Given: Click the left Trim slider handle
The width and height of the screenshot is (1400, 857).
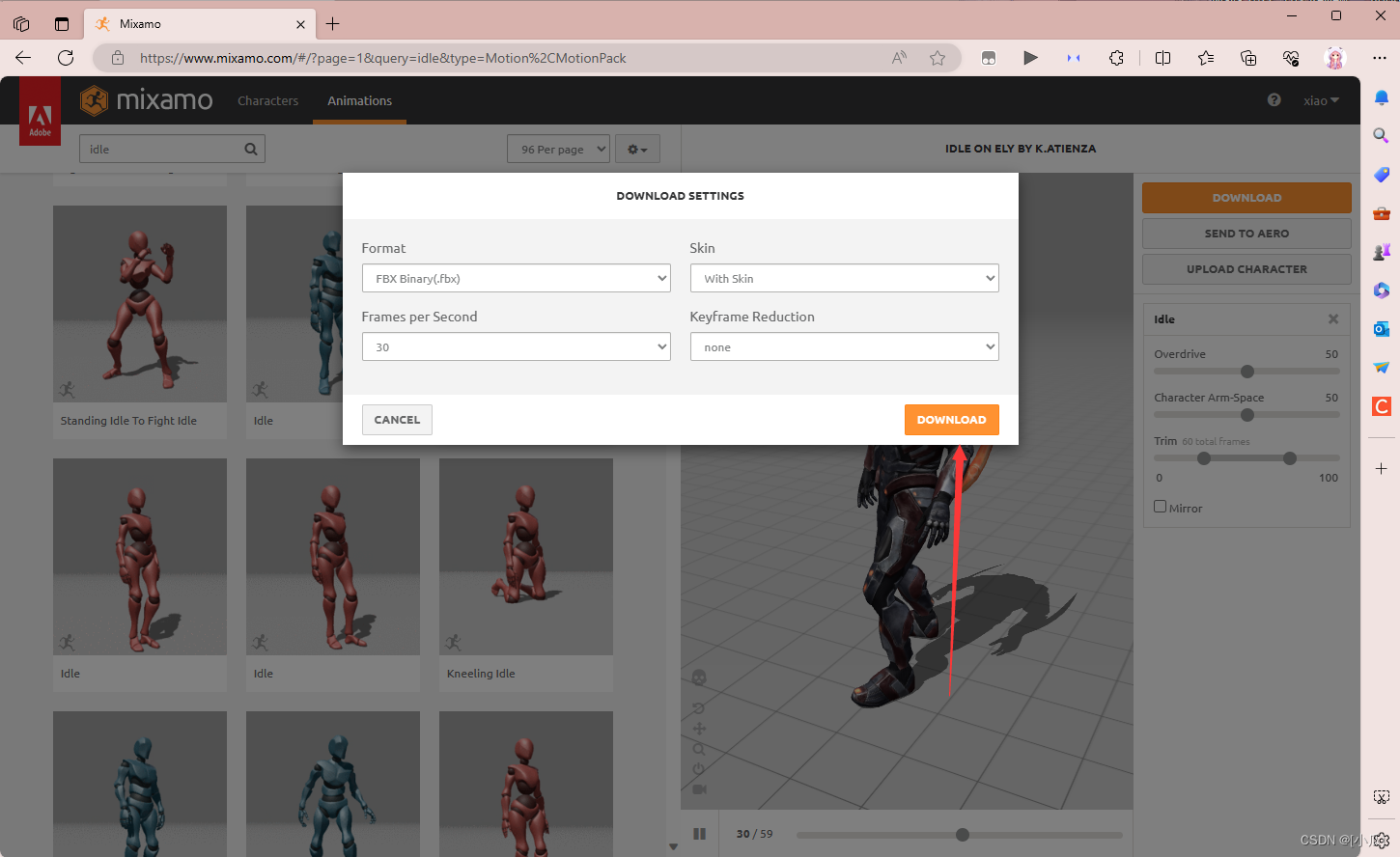Looking at the screenshot, I should tap(1203, 458).
